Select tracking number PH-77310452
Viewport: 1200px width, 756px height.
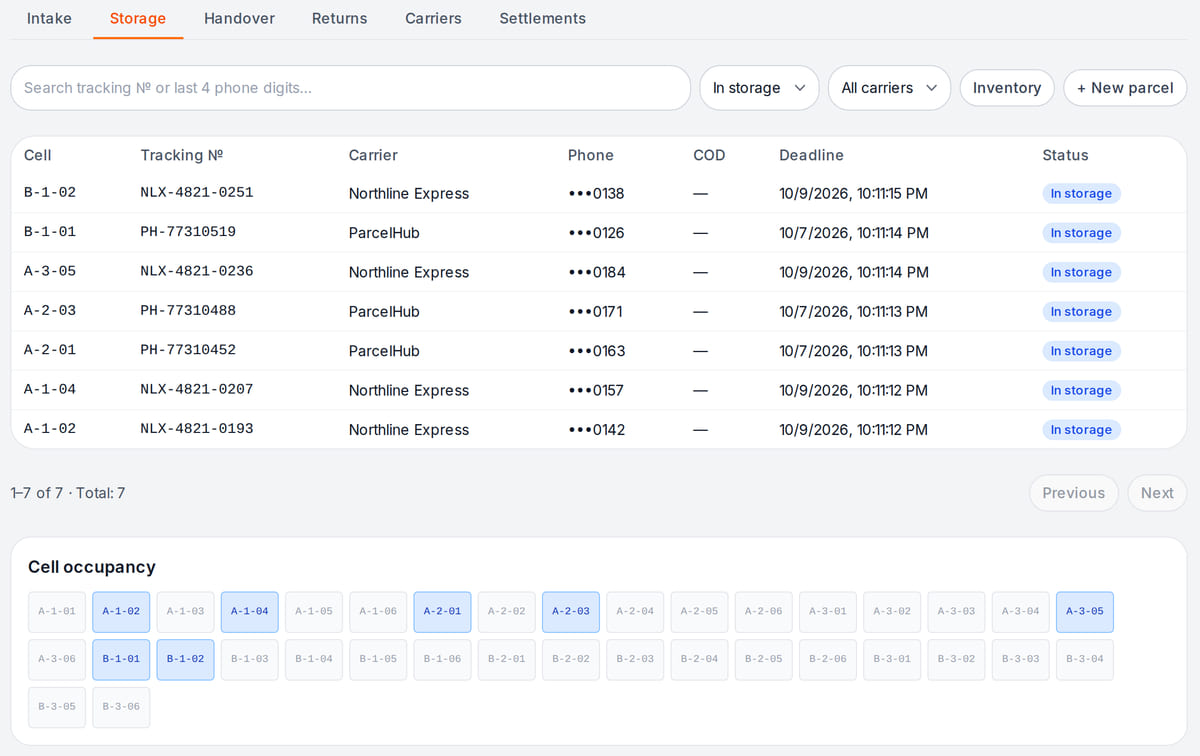188,351
